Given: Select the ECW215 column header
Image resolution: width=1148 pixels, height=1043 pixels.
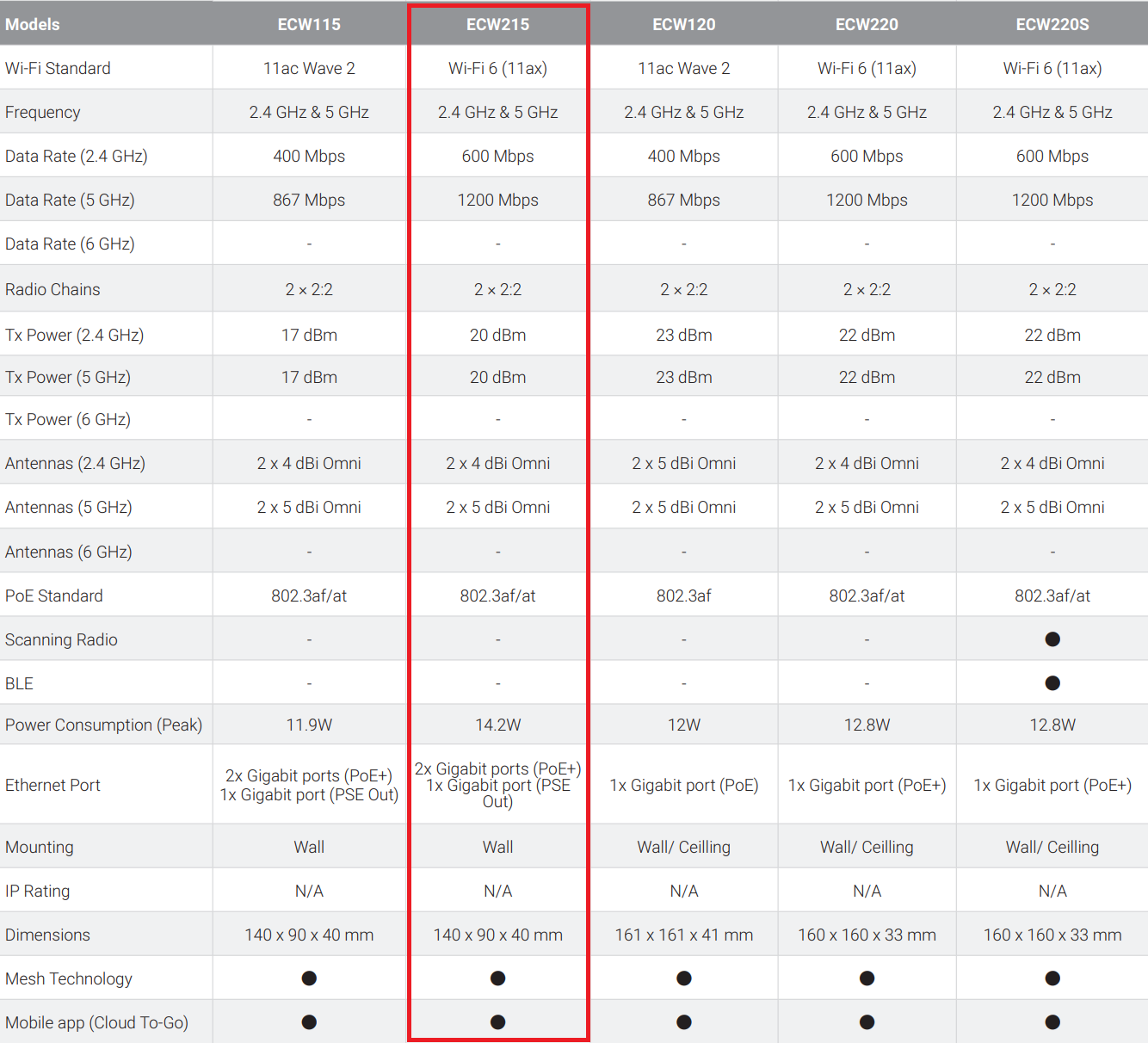Looking at the screenshot, I should click(497, 24).
